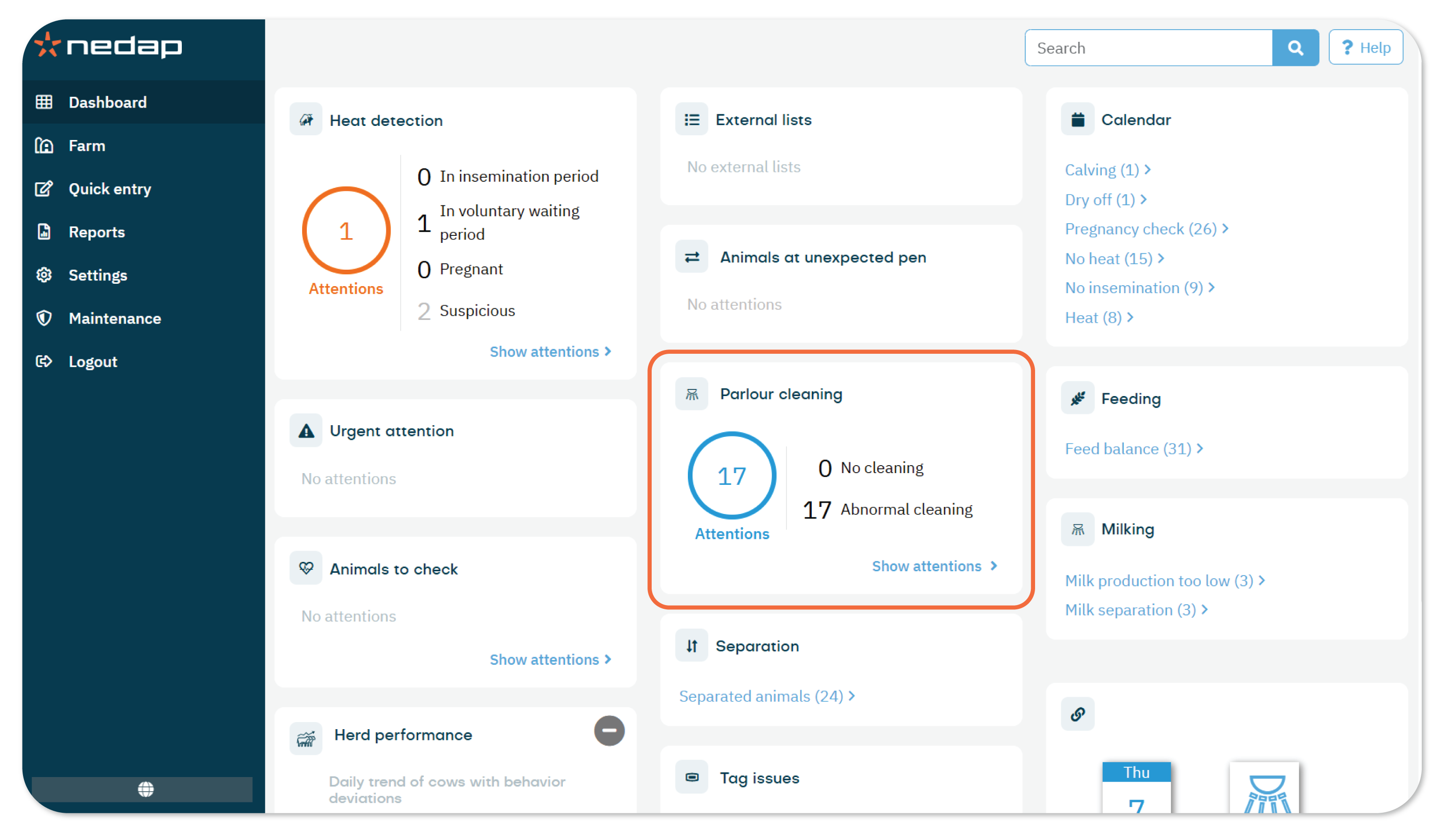Open Heat (8) calendar link
Screen dimensions: 1449x840
point(1099,318)
